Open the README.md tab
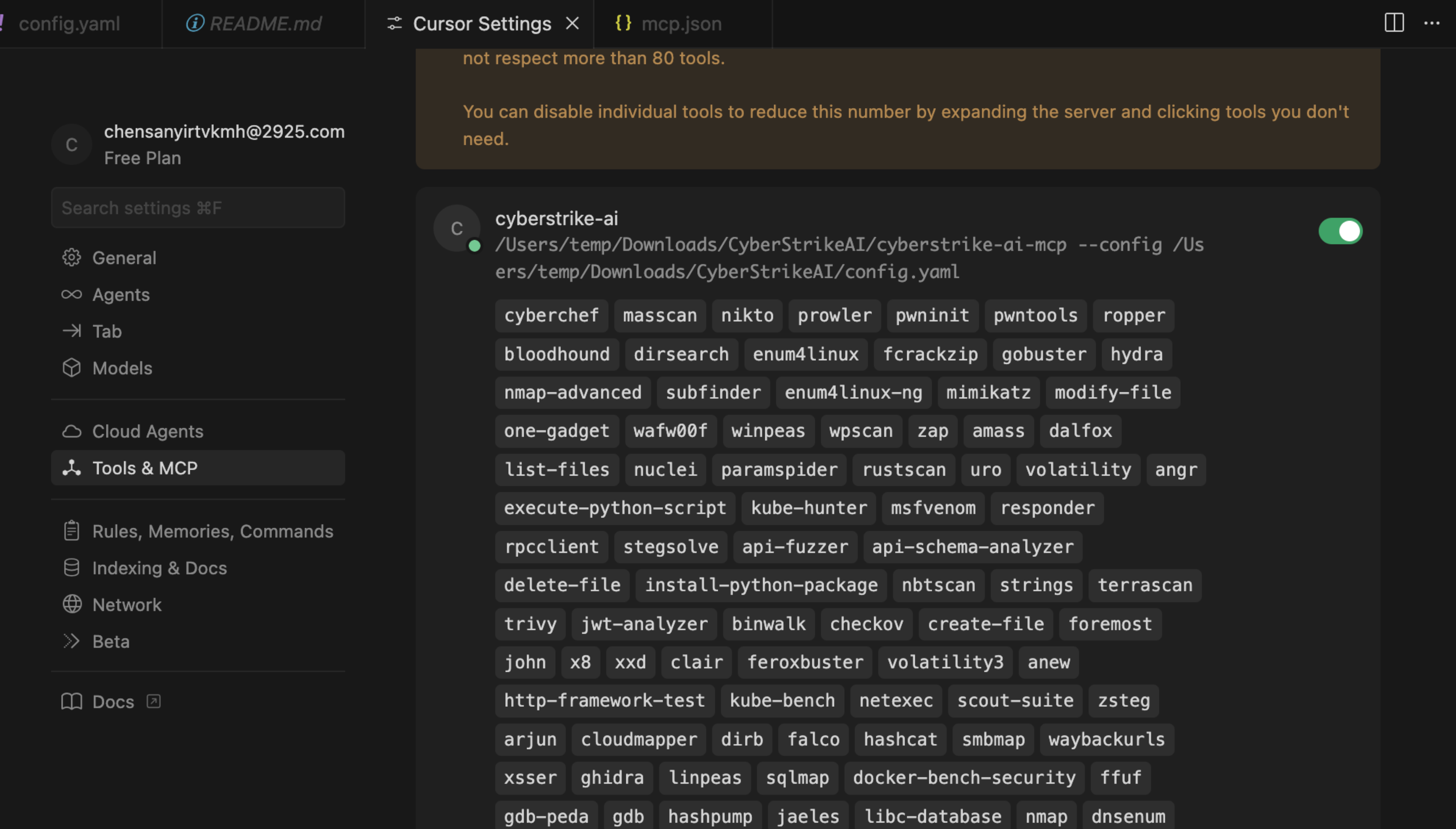The height and width of the screenshot is (829, 1456). (x=265, y=24)
